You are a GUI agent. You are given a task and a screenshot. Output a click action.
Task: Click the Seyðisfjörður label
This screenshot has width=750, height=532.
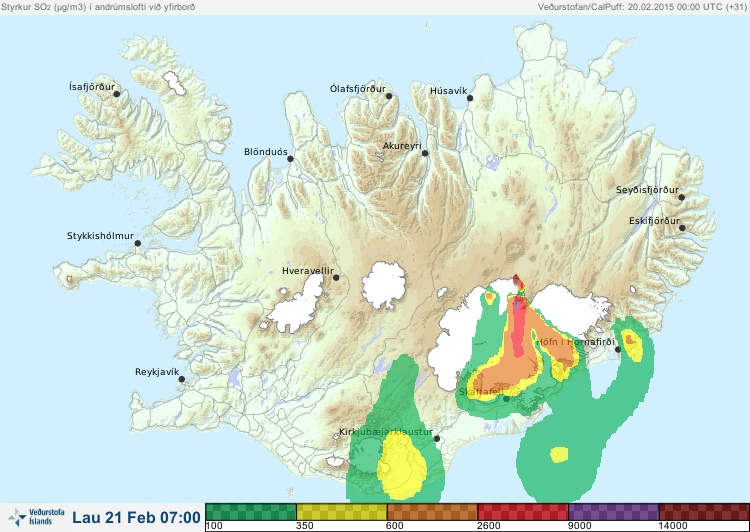point(647,190)
